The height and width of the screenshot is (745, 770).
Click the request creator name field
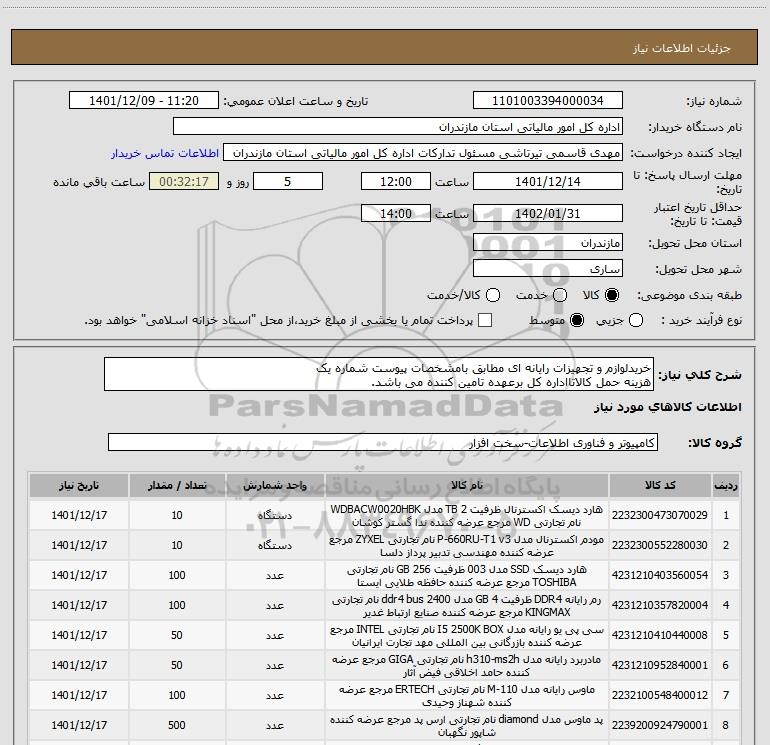click(423, 153)
